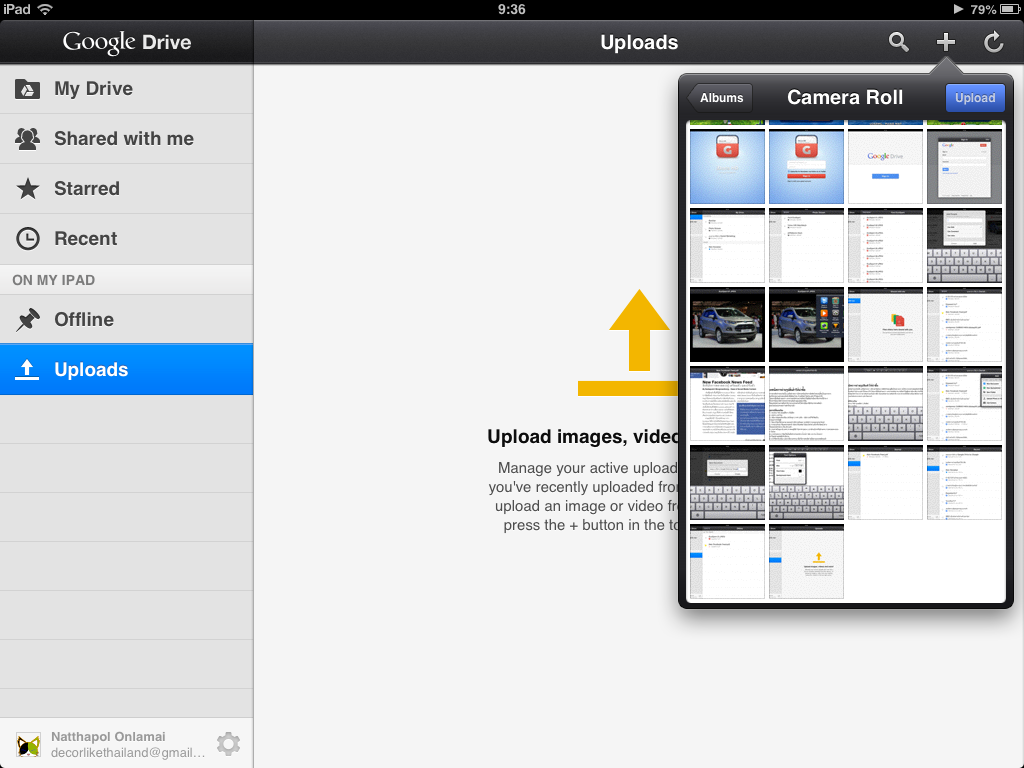The height and width of the screenshot is (768, 1024).
Task: Go to Starred files
Action: tap(127, 189)
